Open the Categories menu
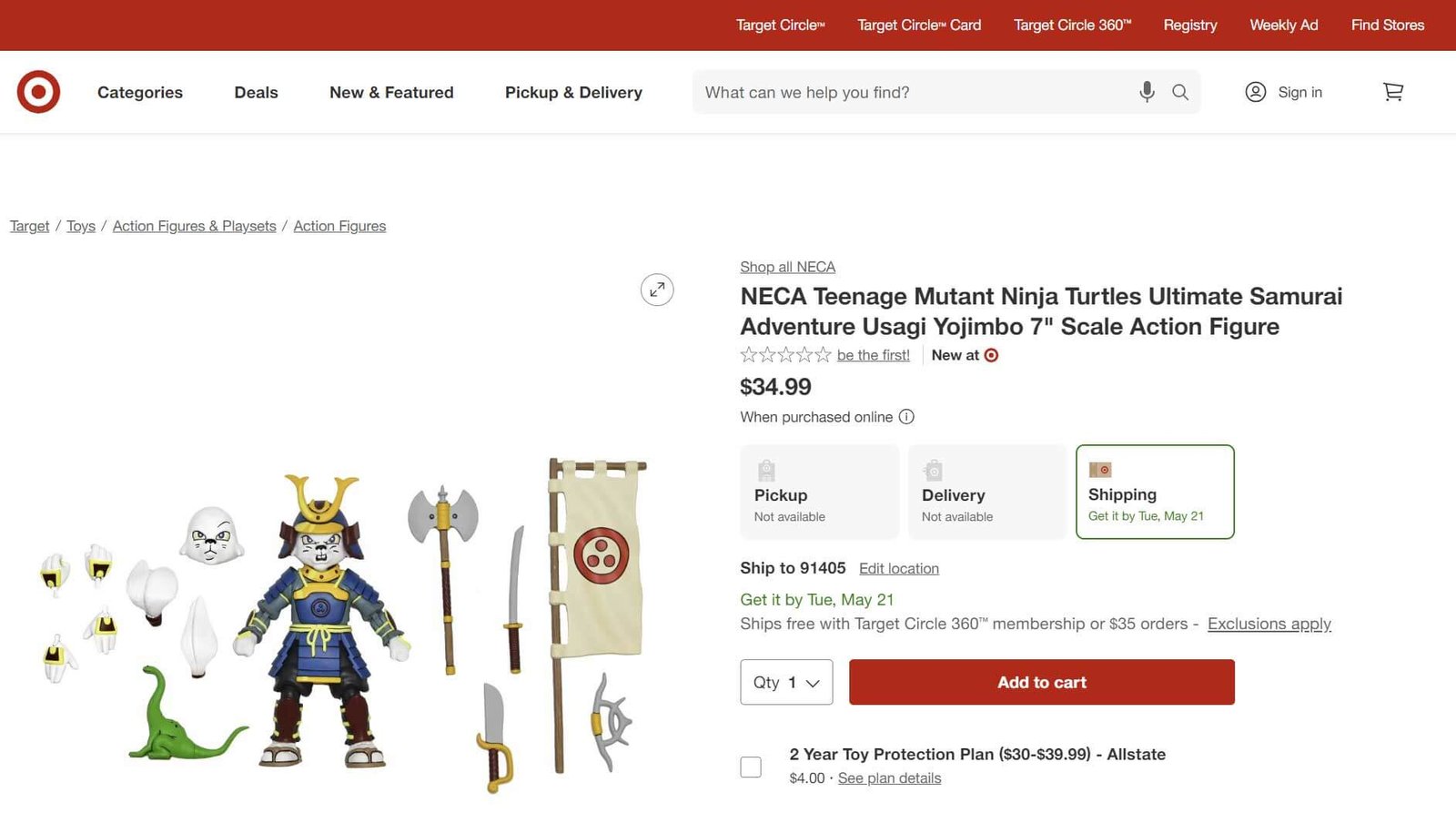Screen dimensions: 1456x813 point(139,92)
